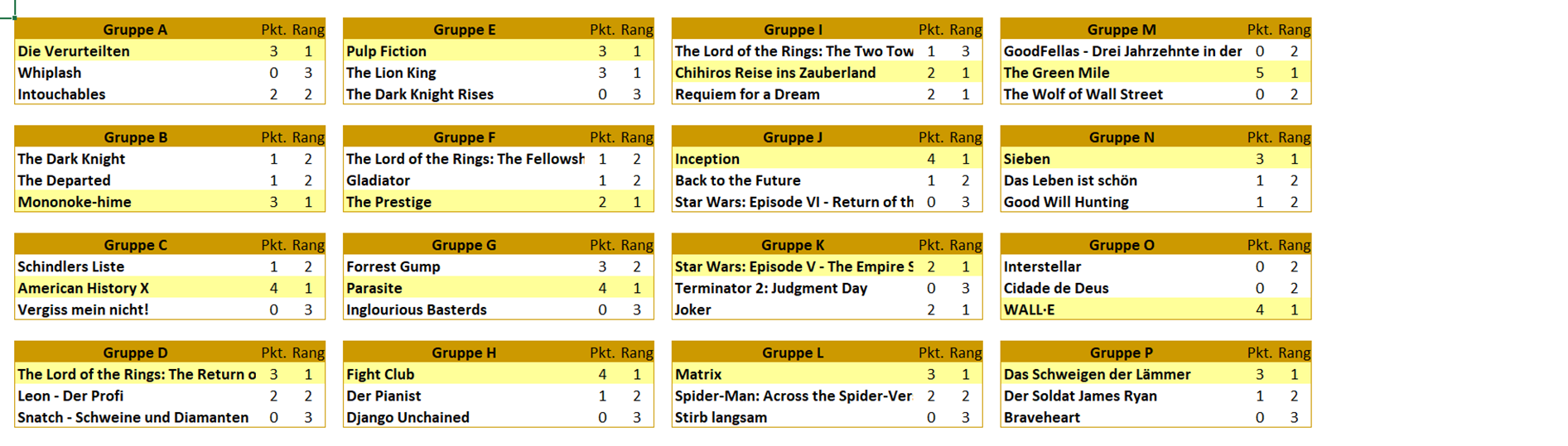Select the Braveheart cell in Gruppe P
This screenshot has width=1568, height=446.
click(1122, 416)
